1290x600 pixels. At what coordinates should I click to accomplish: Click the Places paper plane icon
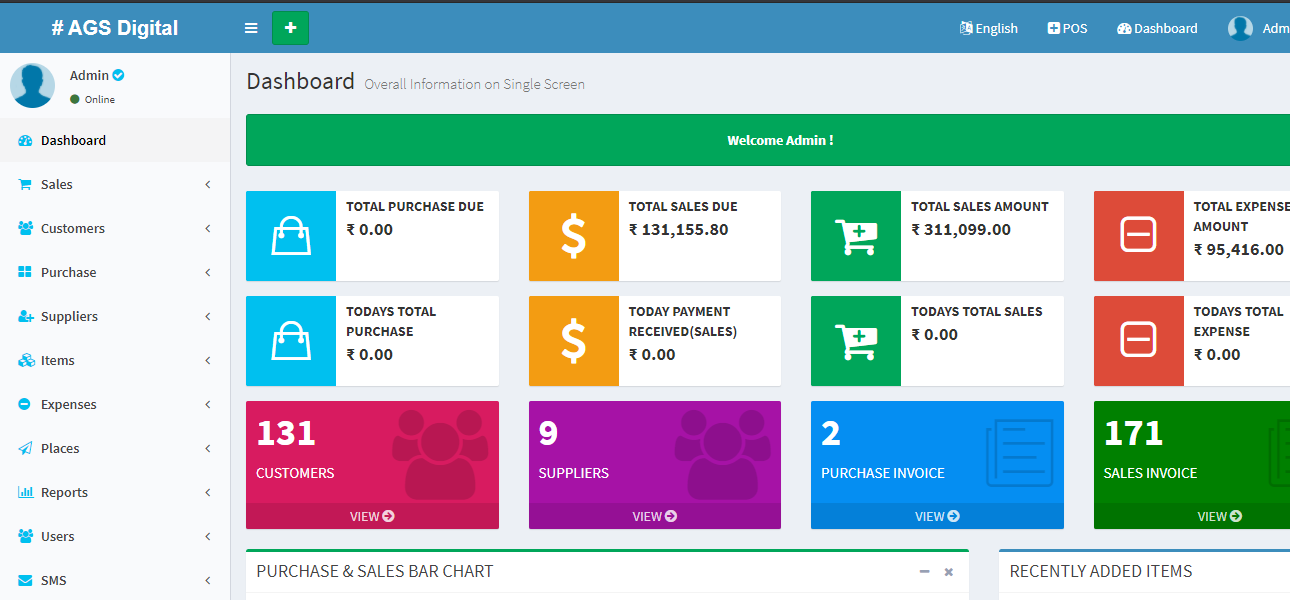pyautogui.click(x=25, y=449)
